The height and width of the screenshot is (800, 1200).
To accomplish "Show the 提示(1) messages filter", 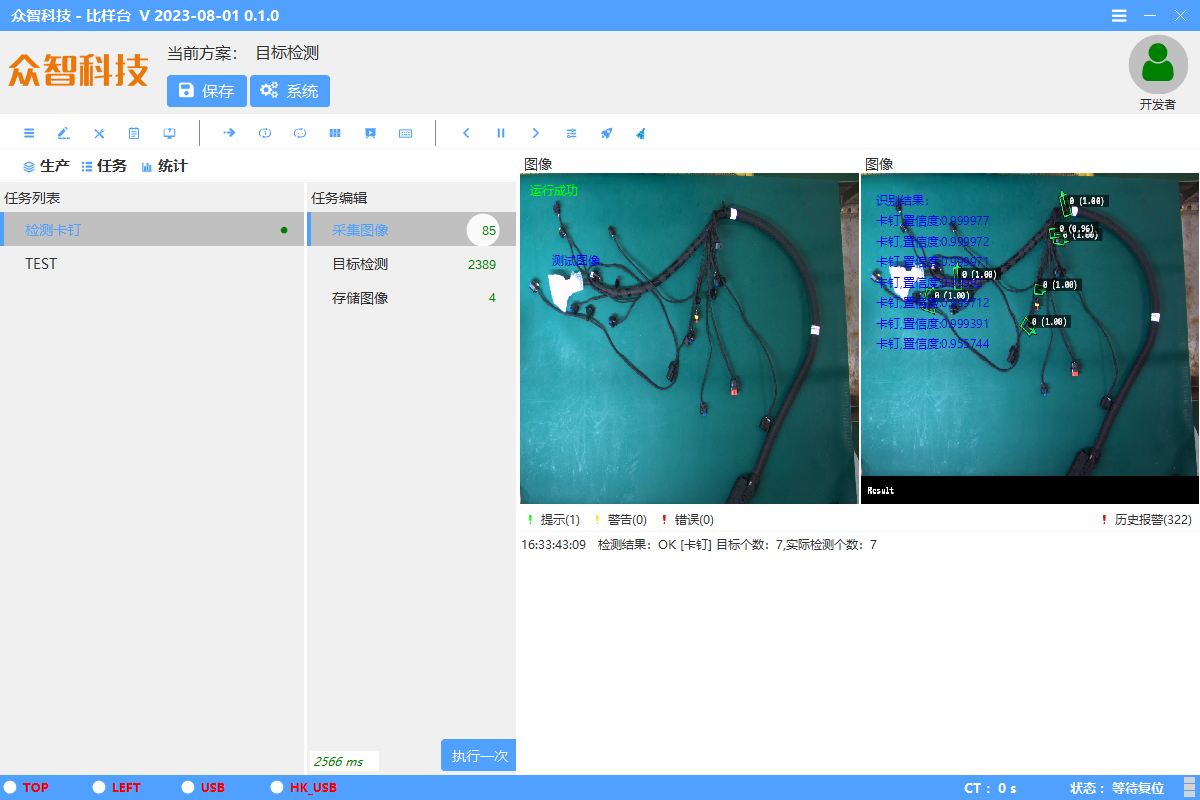I will pyautogui.click(x=553, y=520).
